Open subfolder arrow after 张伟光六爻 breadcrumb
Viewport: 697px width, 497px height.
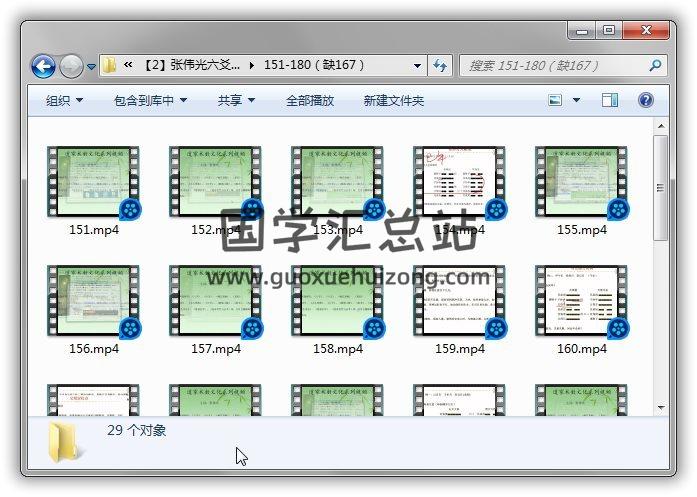click(252, 66)
